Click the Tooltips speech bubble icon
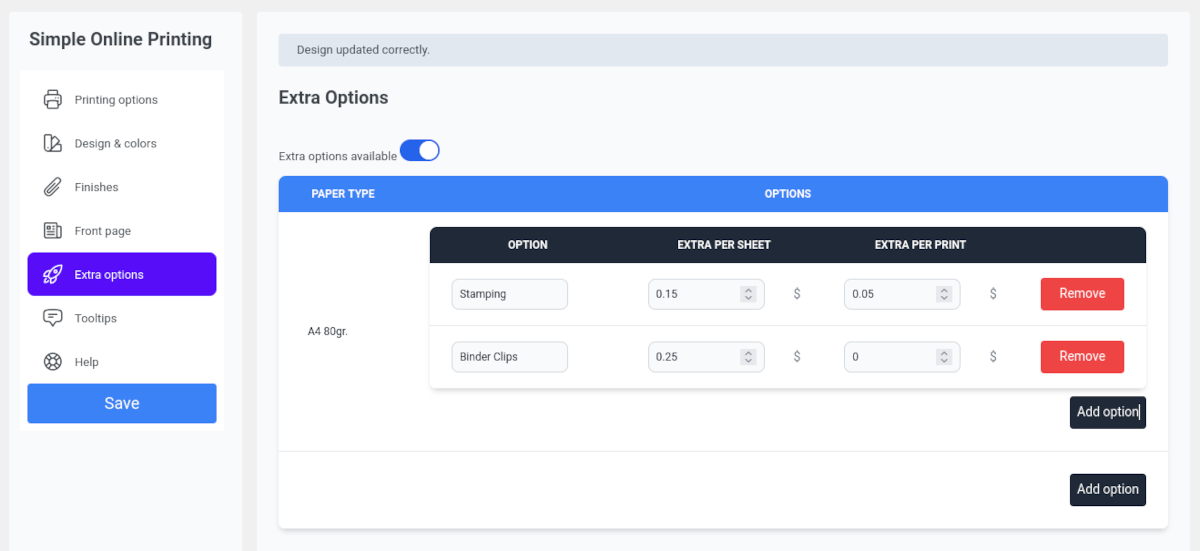 click(53, 318)
